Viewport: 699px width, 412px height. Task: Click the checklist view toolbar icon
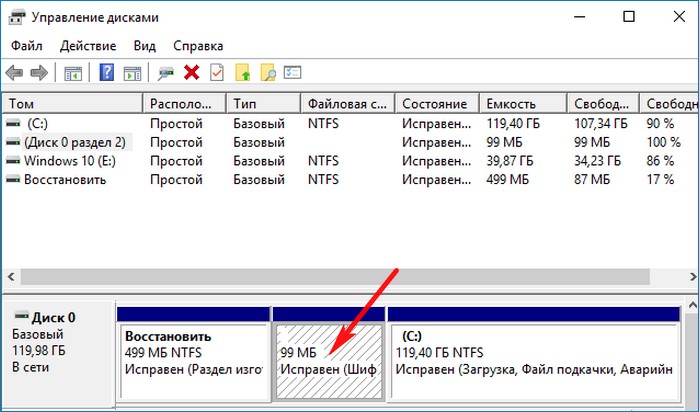[x=292, y=72]
